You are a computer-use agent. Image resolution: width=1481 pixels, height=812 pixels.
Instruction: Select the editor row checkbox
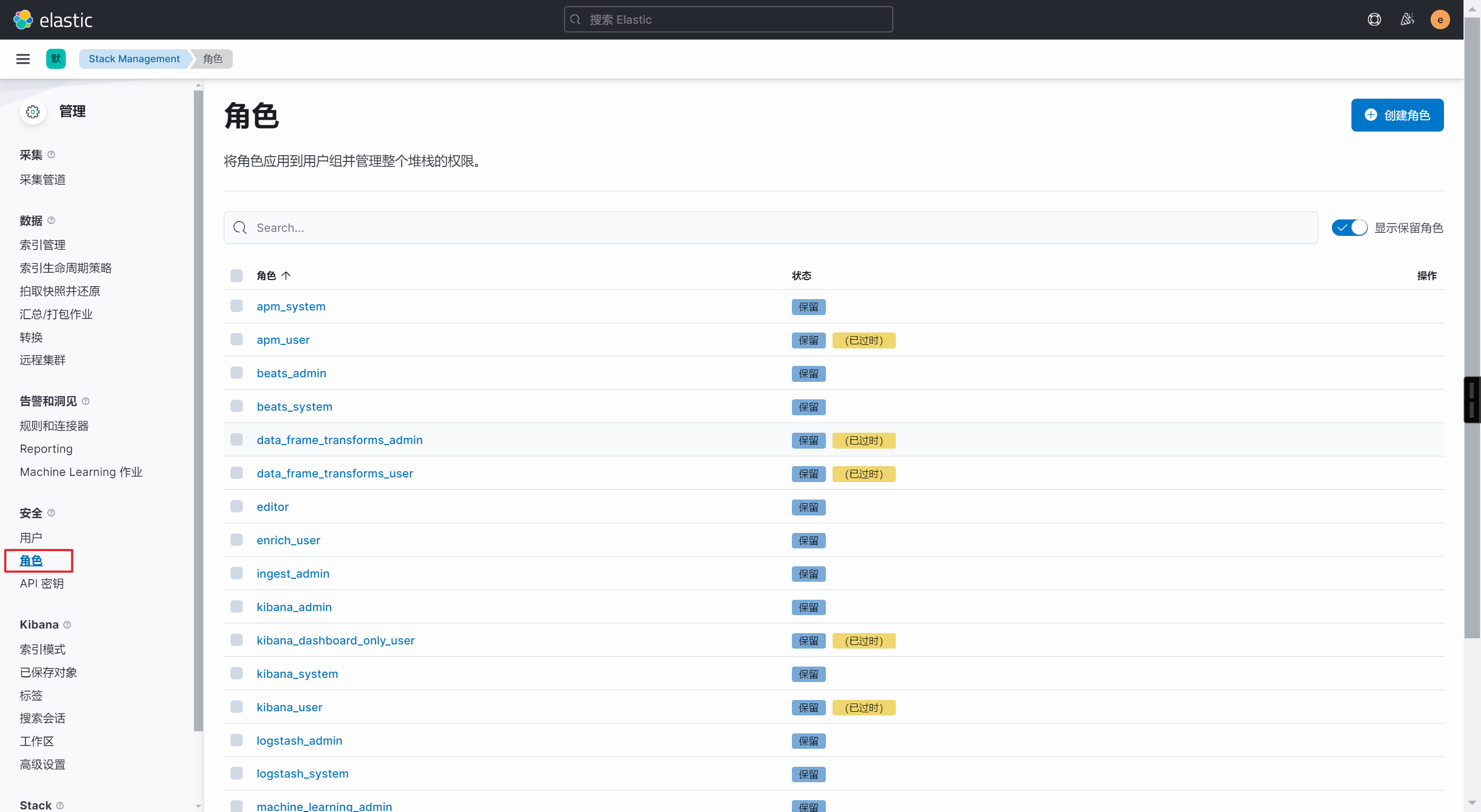(237, 506)
